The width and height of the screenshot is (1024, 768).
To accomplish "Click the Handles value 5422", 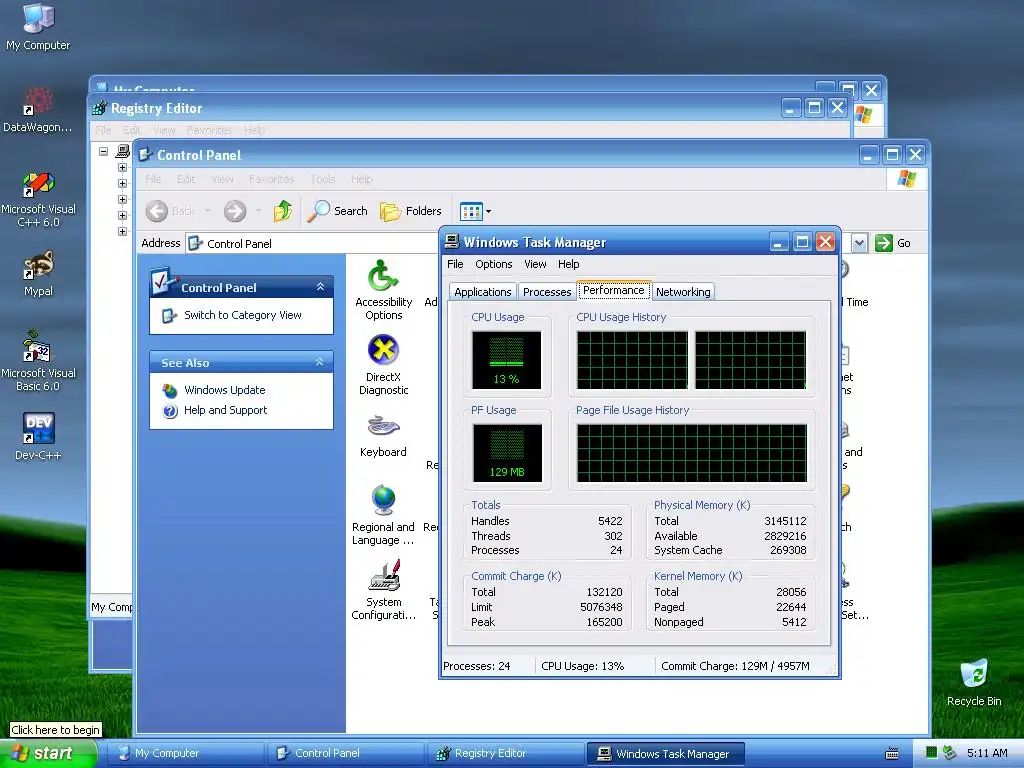I will [x=610, y=521].
